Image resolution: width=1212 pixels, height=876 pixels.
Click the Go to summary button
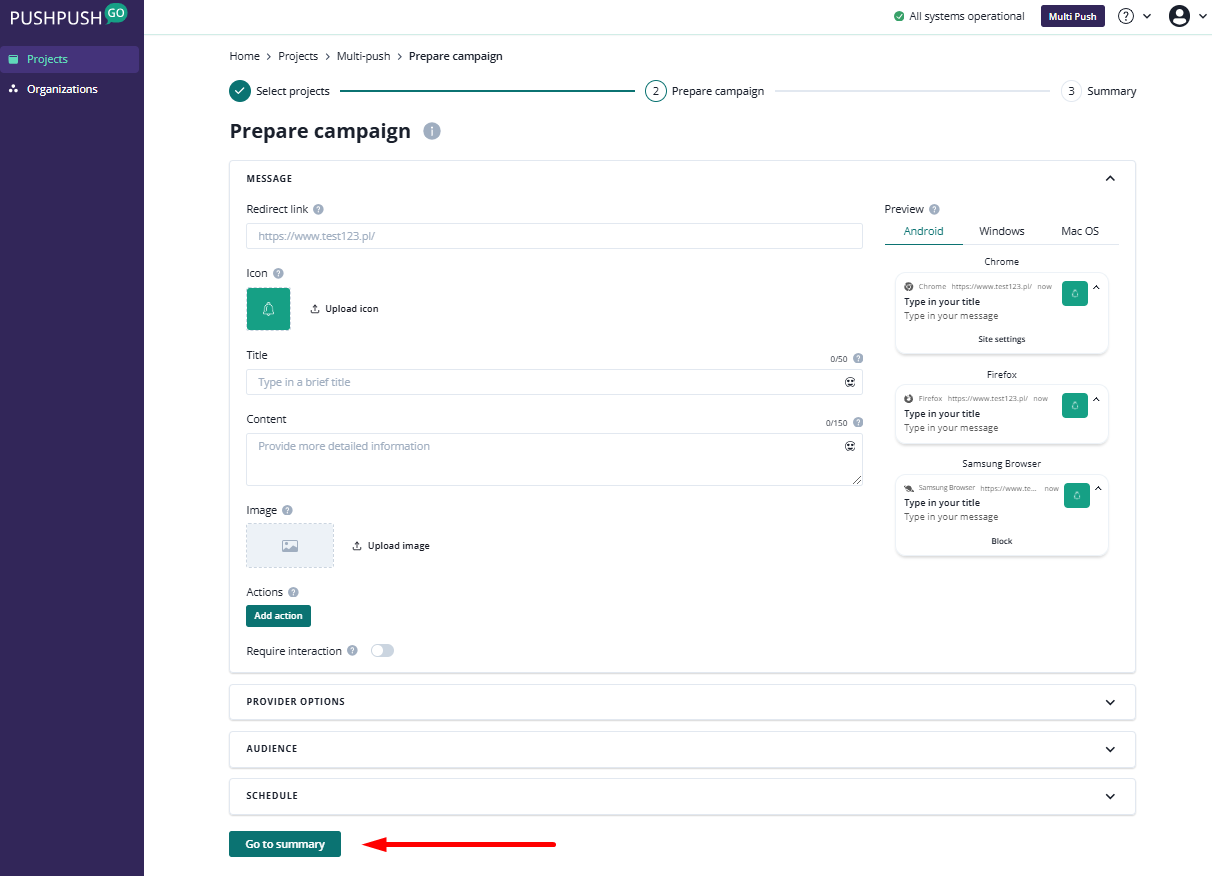click(285, 844)
